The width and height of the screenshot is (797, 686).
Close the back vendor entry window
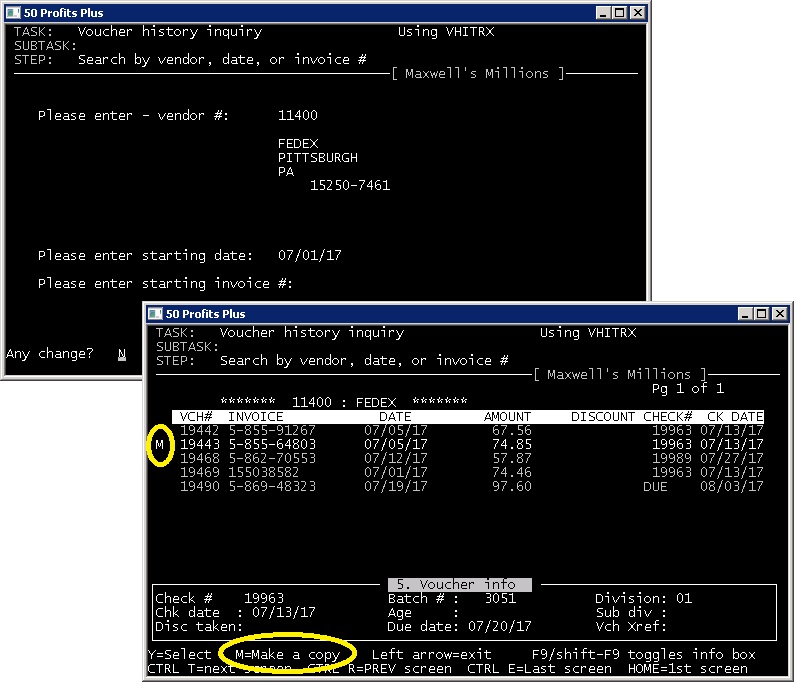point(636,13)
